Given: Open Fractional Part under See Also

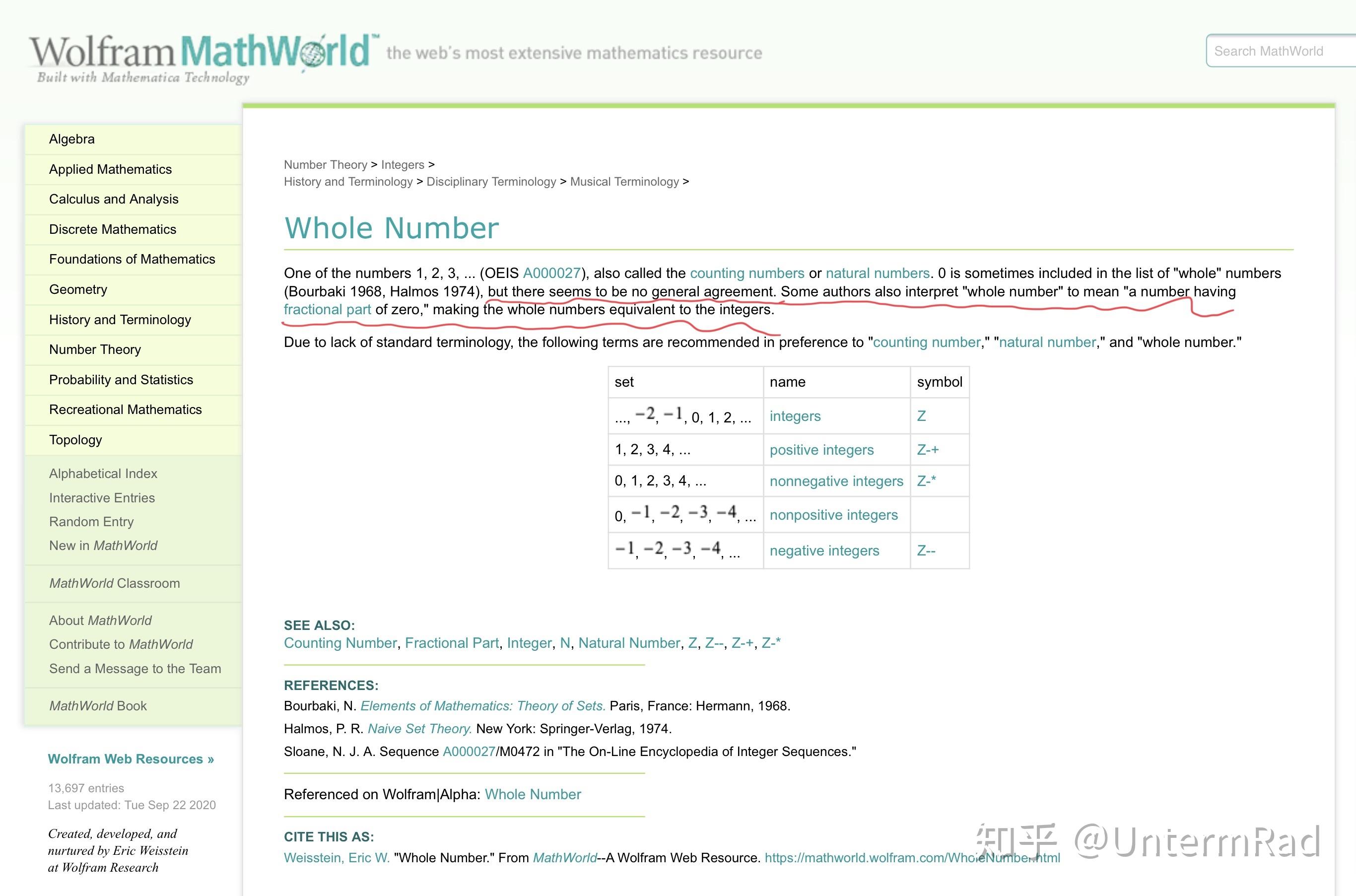Looking at the screenshot, I should 452,643.
